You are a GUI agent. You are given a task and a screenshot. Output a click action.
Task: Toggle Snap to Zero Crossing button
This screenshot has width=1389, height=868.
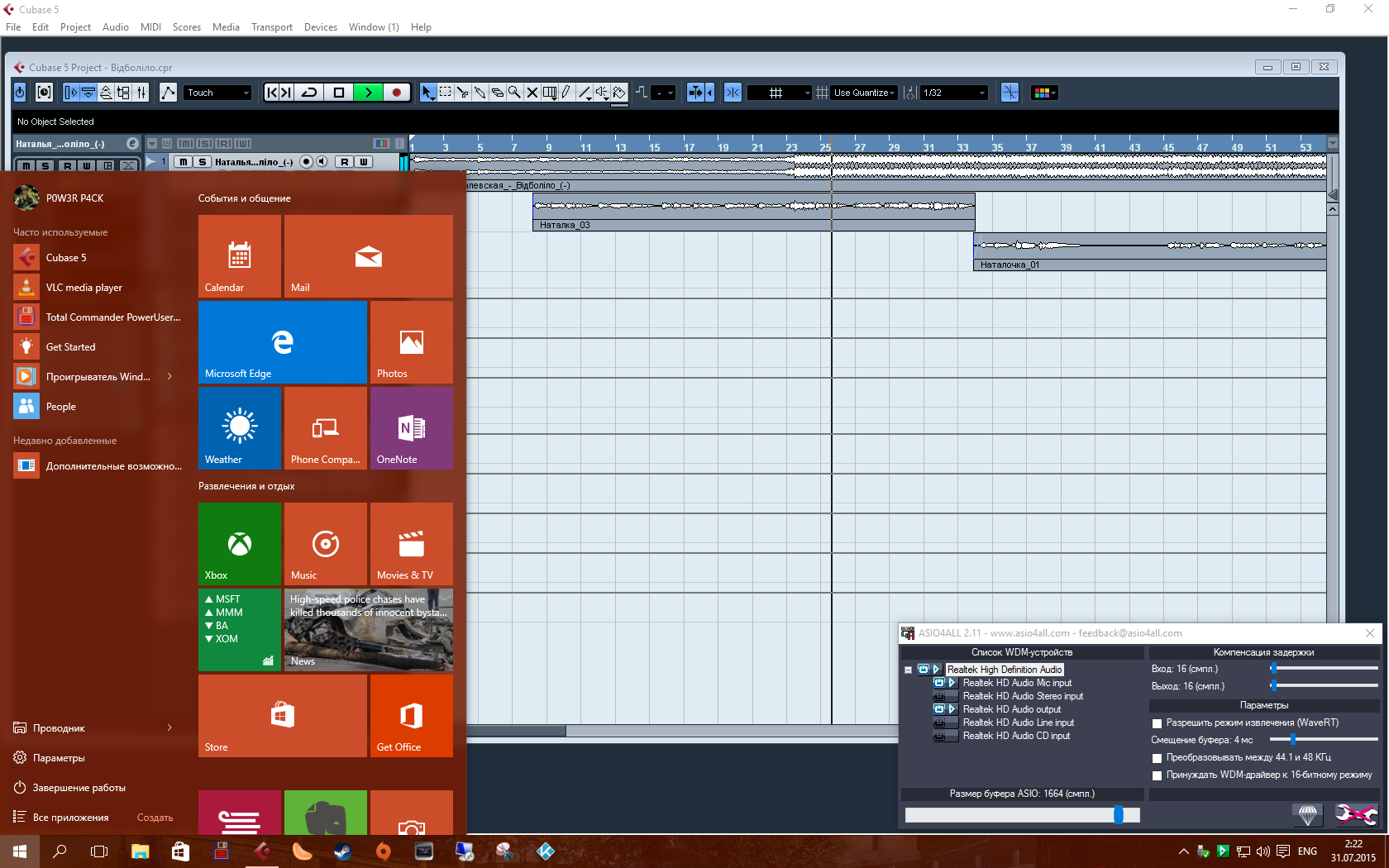[1010, 93]
